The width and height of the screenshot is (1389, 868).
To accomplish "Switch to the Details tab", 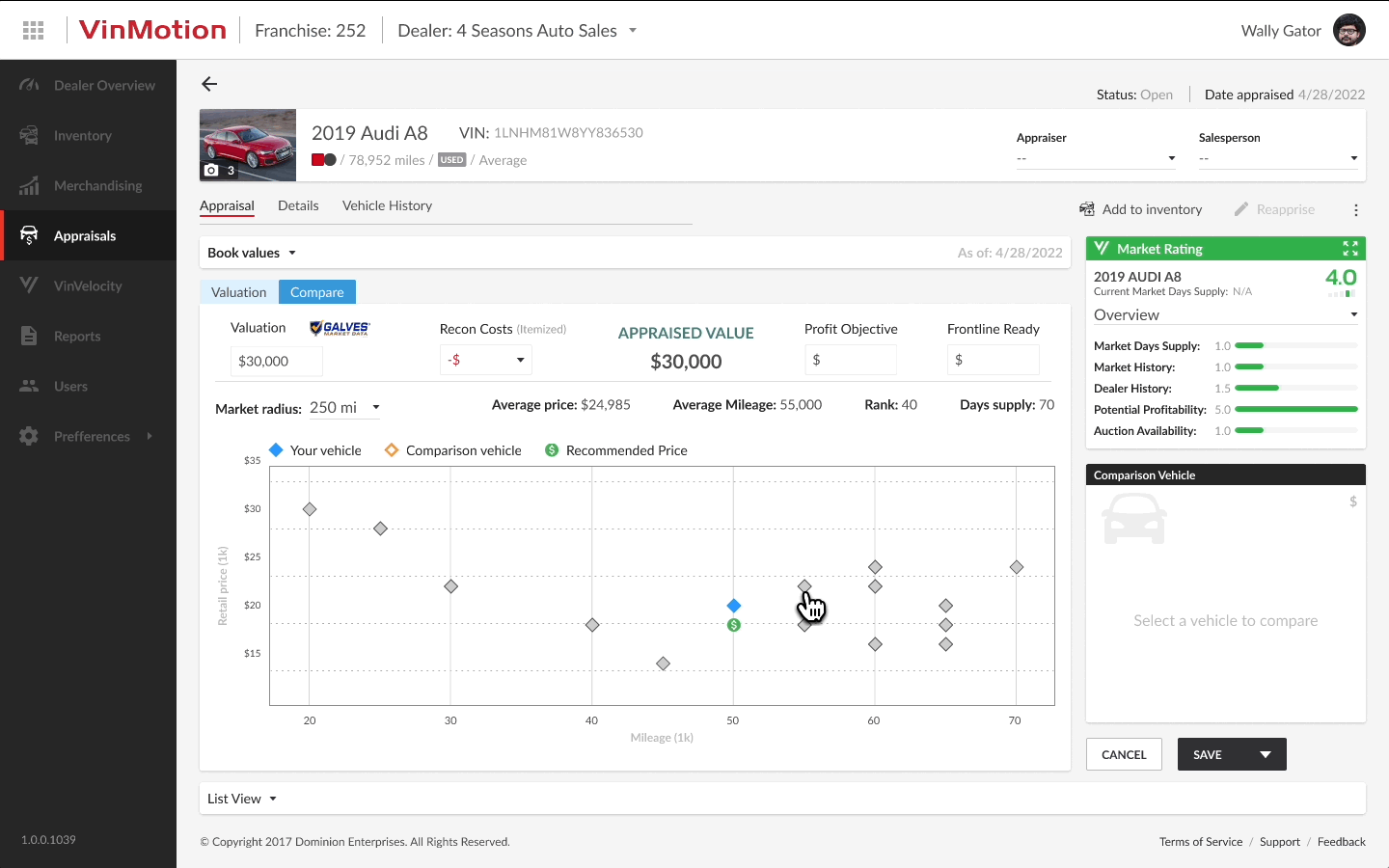I will point(298,204).
